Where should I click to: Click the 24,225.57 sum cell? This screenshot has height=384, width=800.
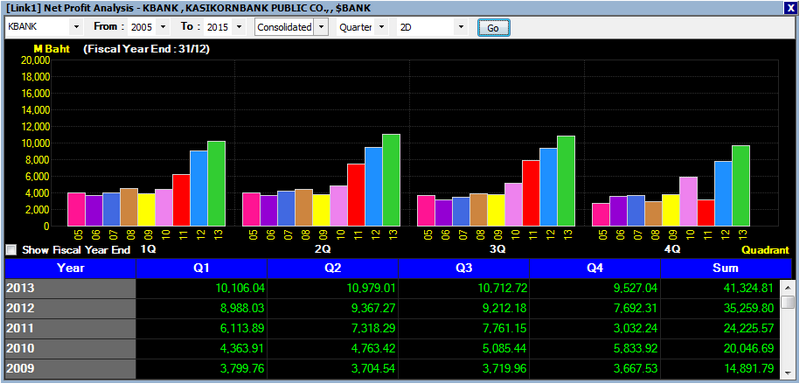point(721,328)
